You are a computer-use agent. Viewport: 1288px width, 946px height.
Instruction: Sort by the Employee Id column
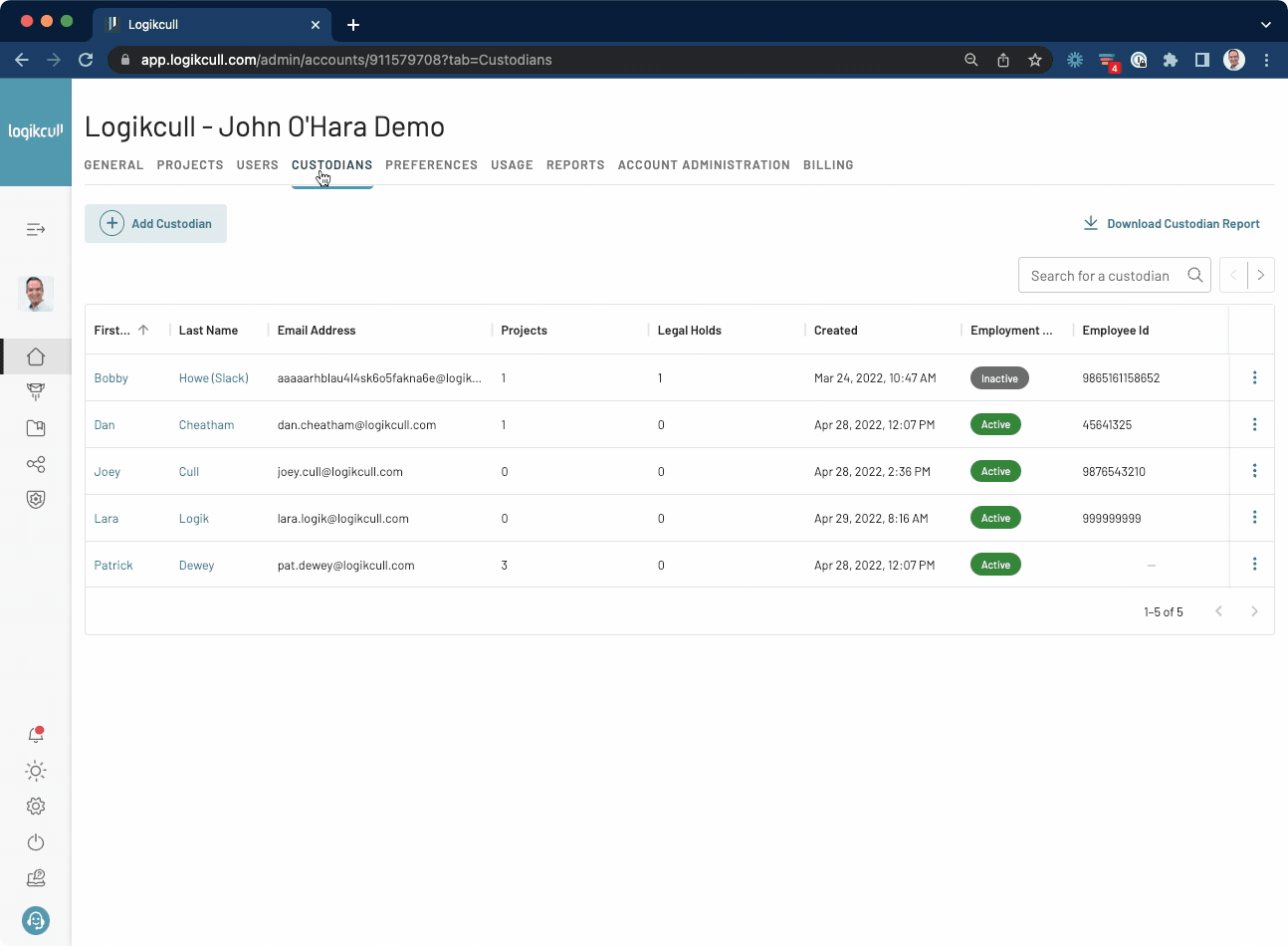(x=1116, y=331)
